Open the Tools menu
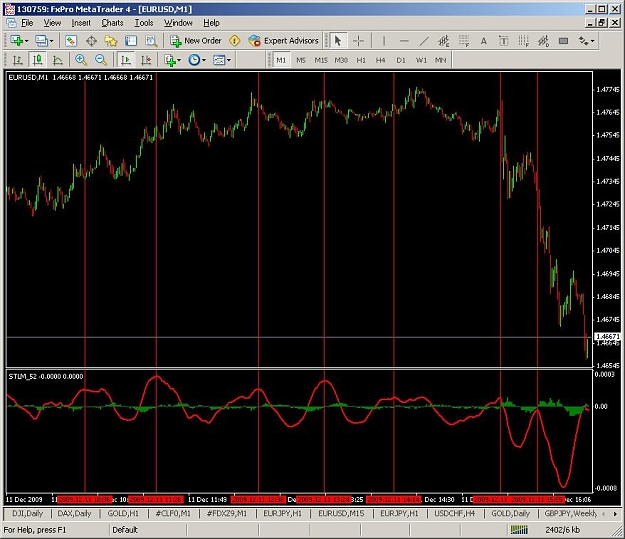This screenshot has width=625, height=539. [x=143, y=23]
